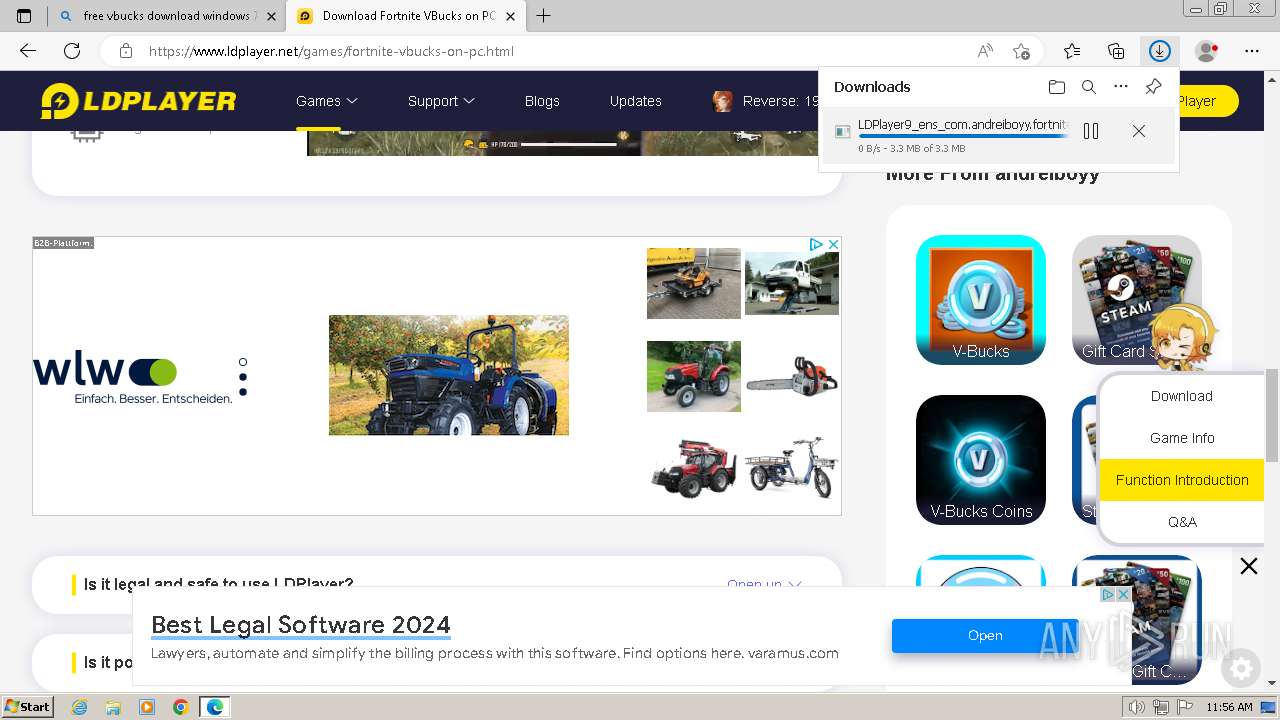Switch to free vbucks download tab
The width and height of the screenshot is (1280, 720).
[166, 16]
